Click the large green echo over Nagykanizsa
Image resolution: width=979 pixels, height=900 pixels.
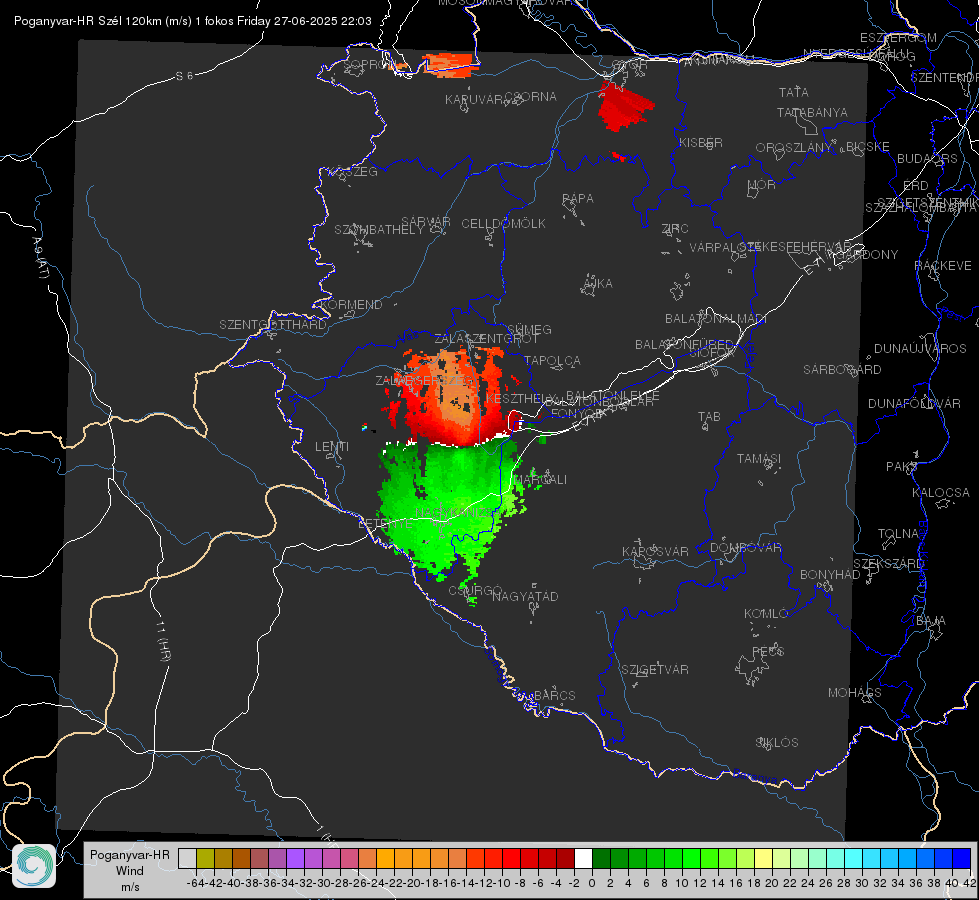coord(448,505)
